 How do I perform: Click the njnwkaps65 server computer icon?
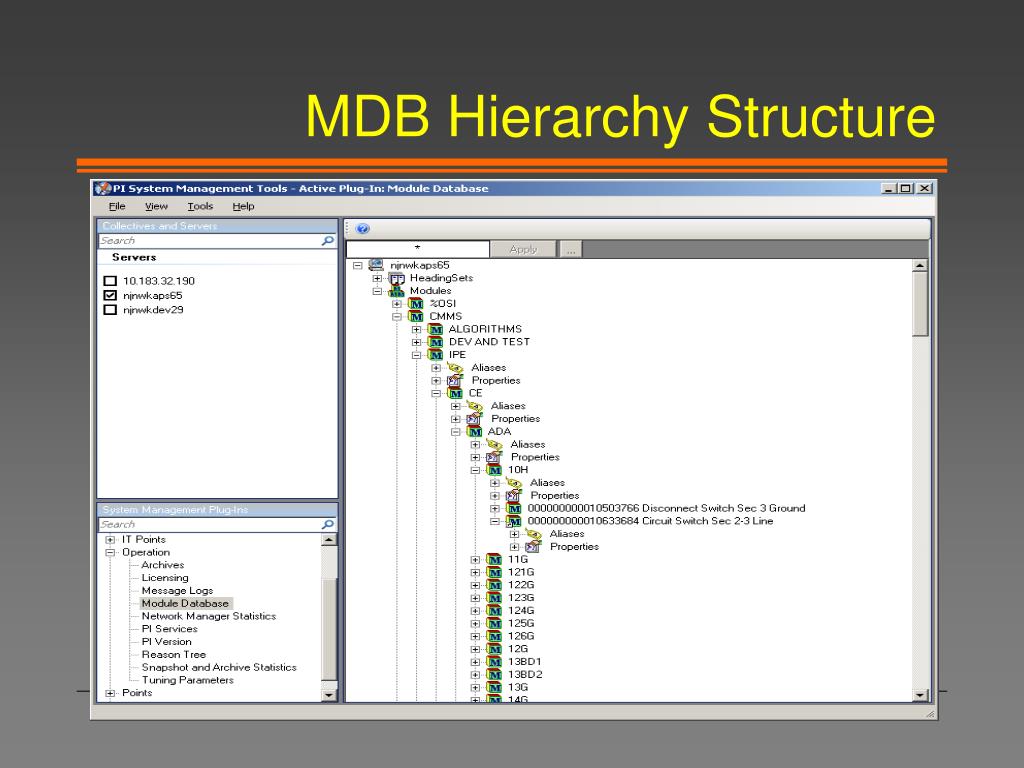point(376,265)
